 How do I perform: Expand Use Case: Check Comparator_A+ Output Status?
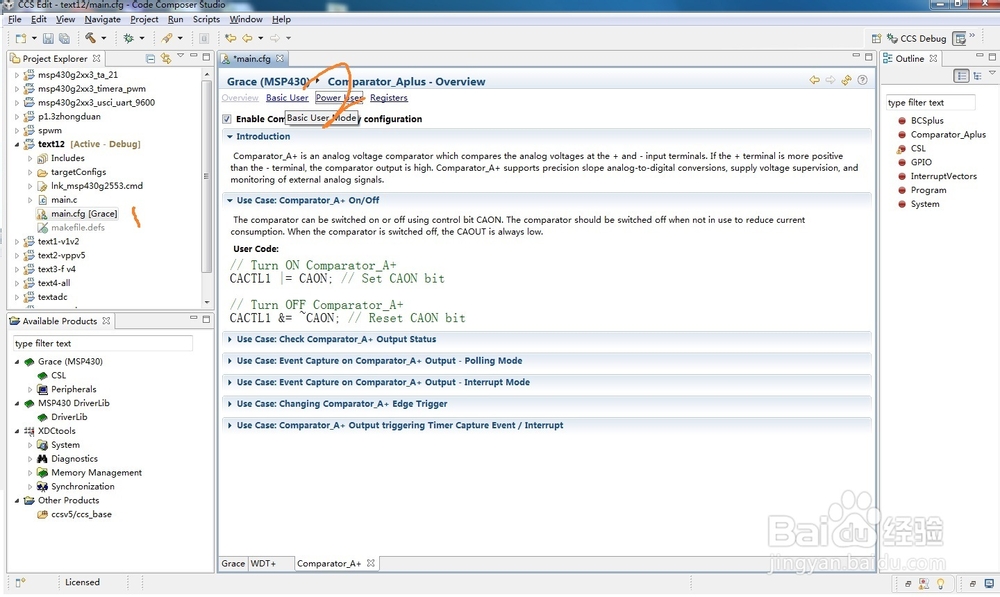(230, 339)
